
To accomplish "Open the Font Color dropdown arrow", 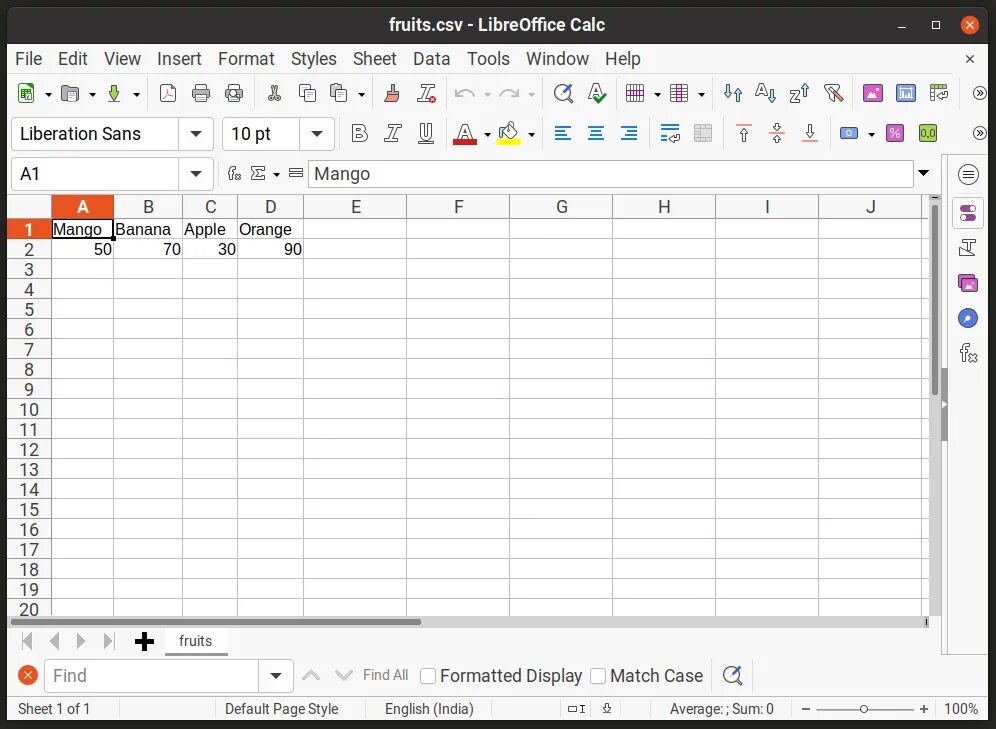I will (x=487, y=134).
